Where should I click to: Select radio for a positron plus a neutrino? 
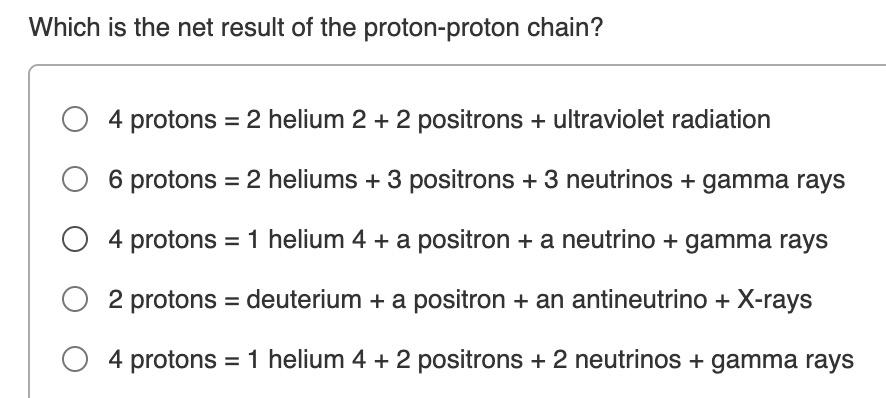pyautogui.click(x=75, y=239)
